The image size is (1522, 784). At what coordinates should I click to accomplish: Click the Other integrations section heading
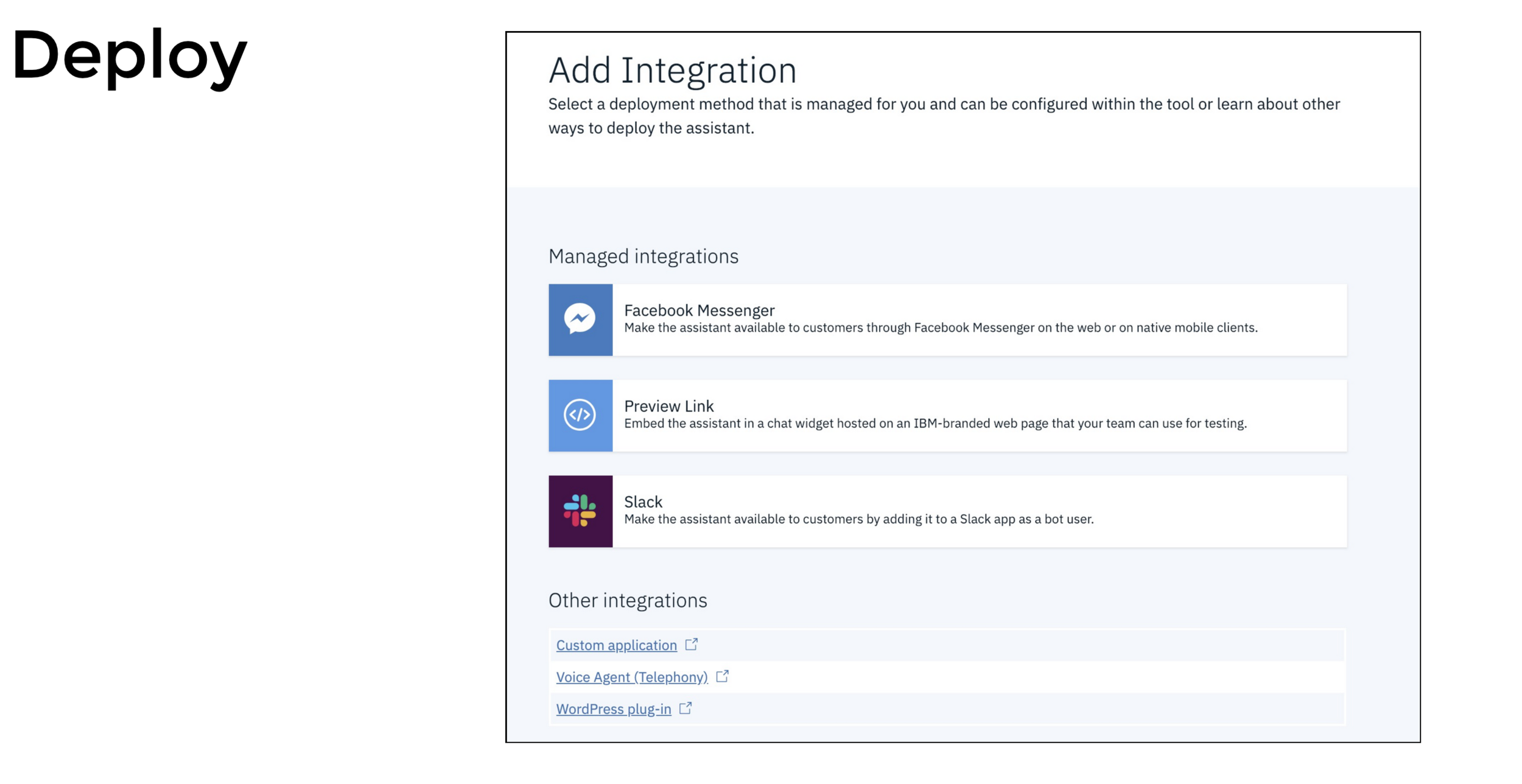click(627, 600)
